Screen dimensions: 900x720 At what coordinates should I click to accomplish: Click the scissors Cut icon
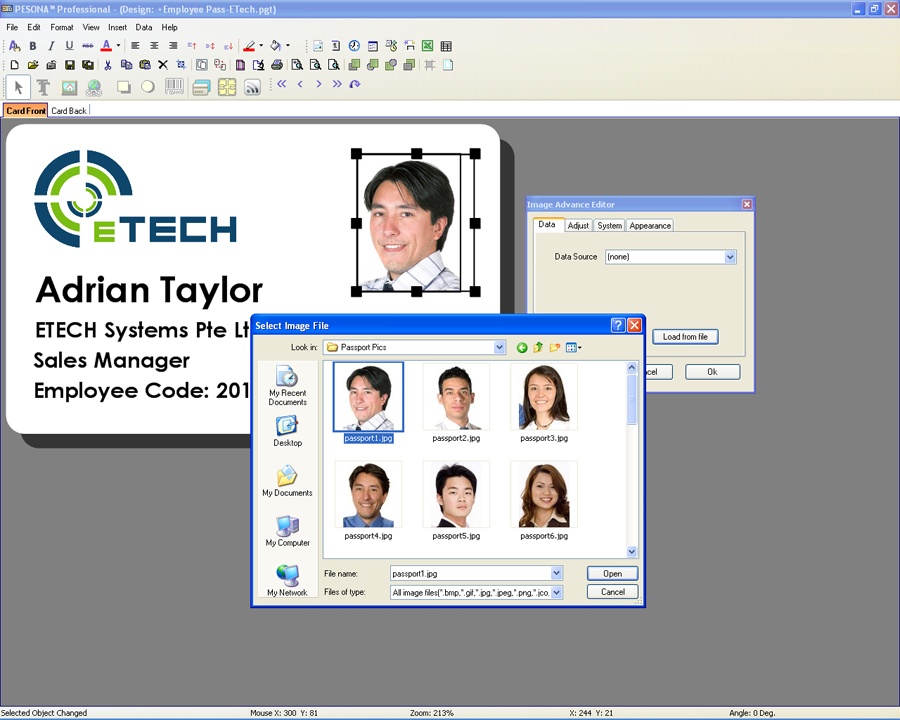point(108,65)
